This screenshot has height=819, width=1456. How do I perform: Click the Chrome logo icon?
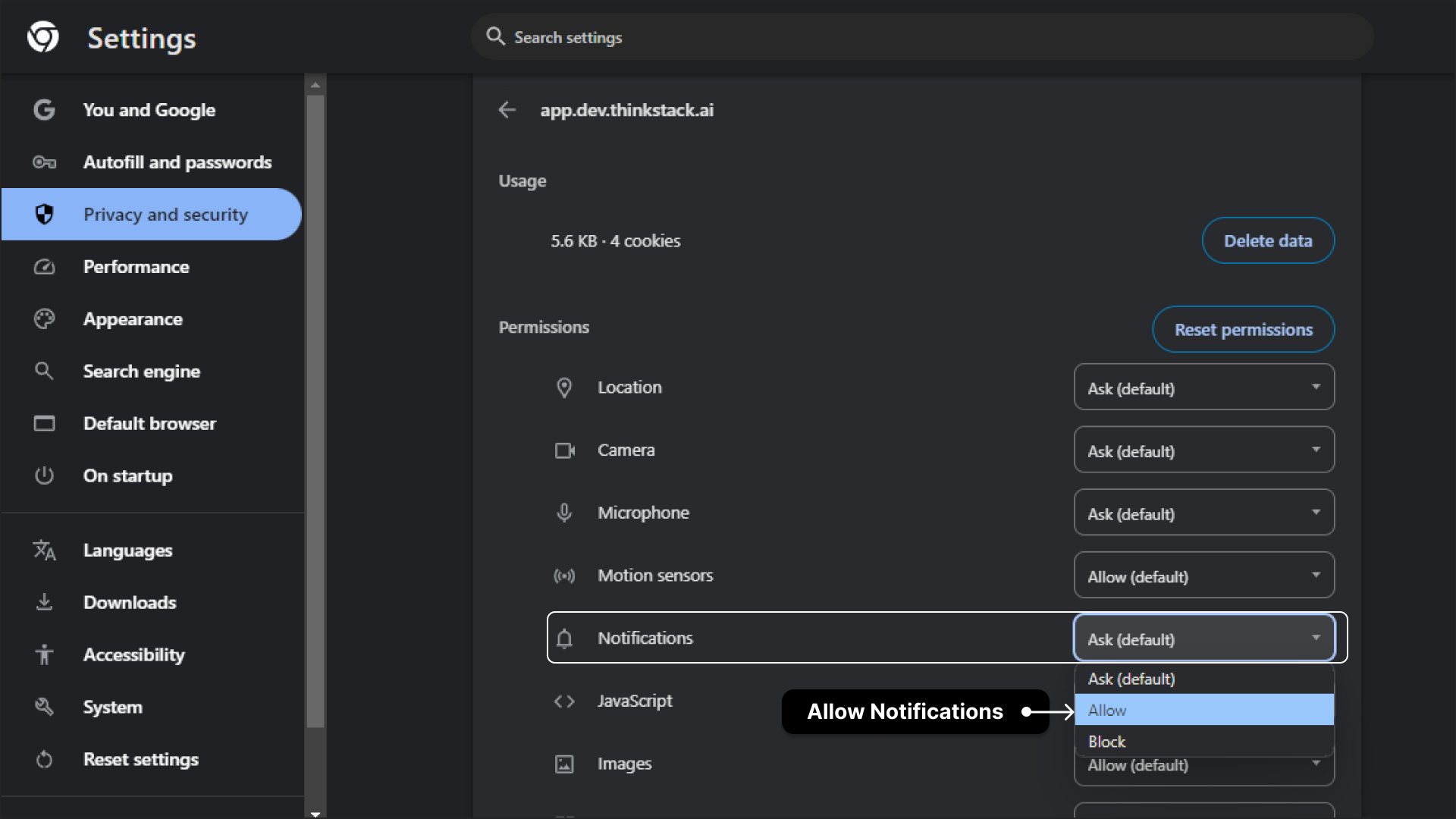43,37
